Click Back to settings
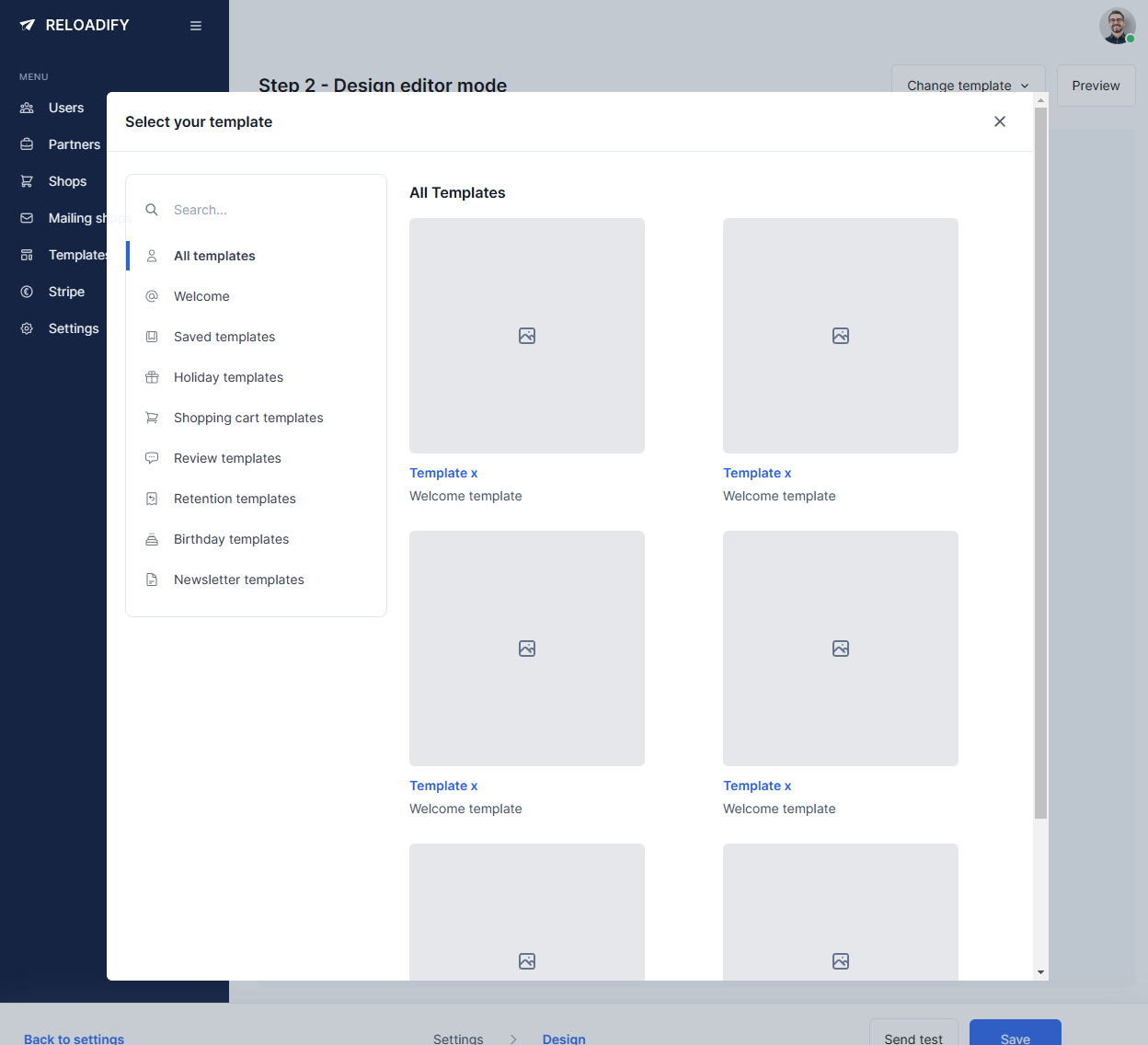 point(74,1039)
